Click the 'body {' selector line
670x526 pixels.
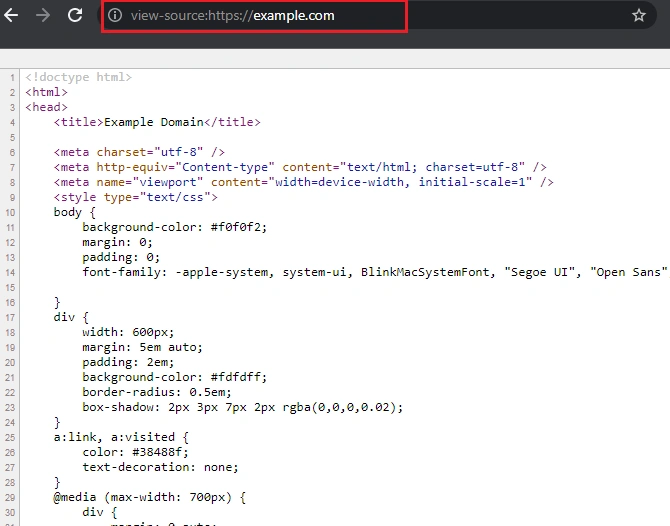pos(75,212)
